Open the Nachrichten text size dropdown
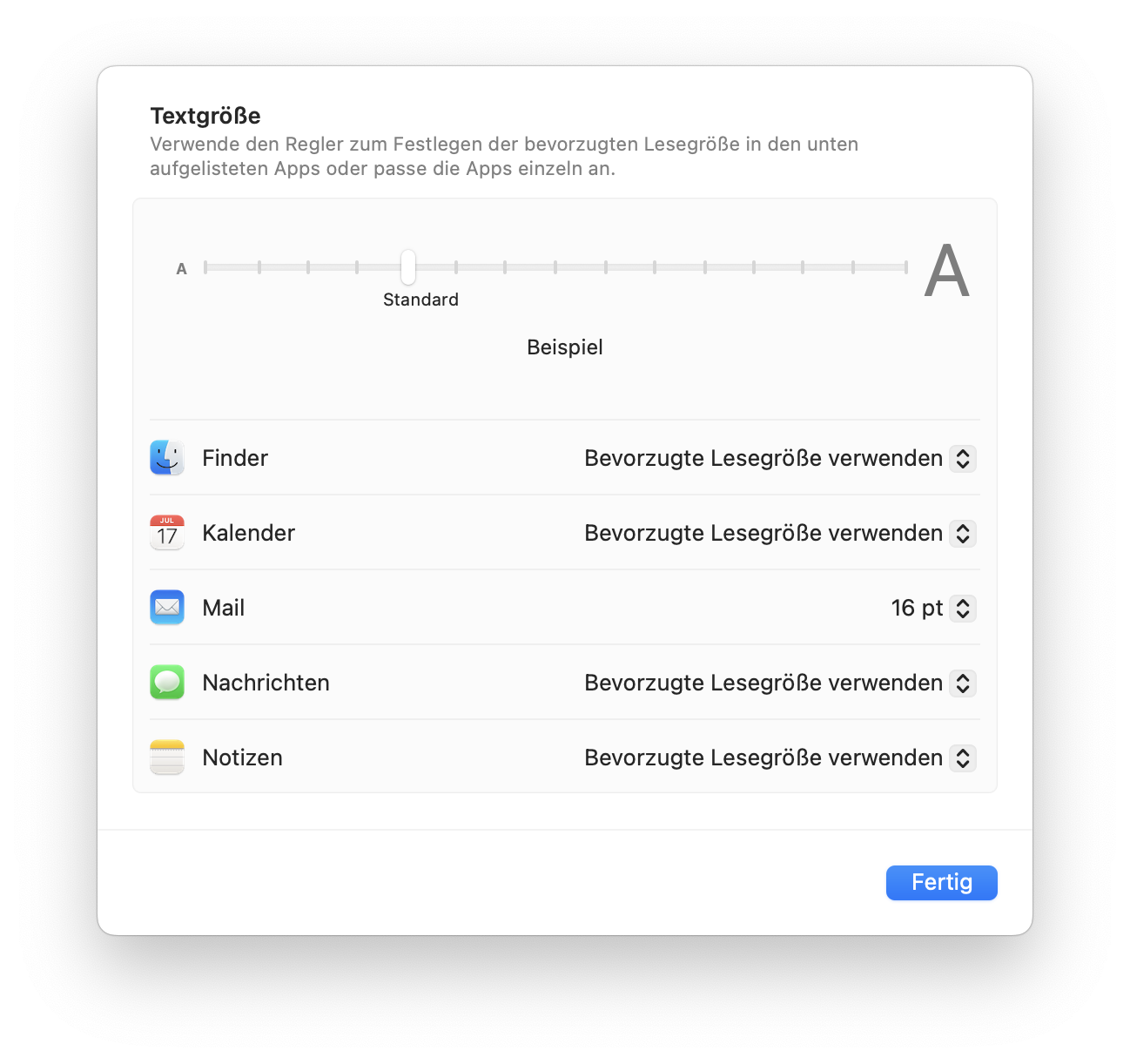The width and height of the screenshot is (1130, 1064). pyautogui.click(x=962, y=684)
